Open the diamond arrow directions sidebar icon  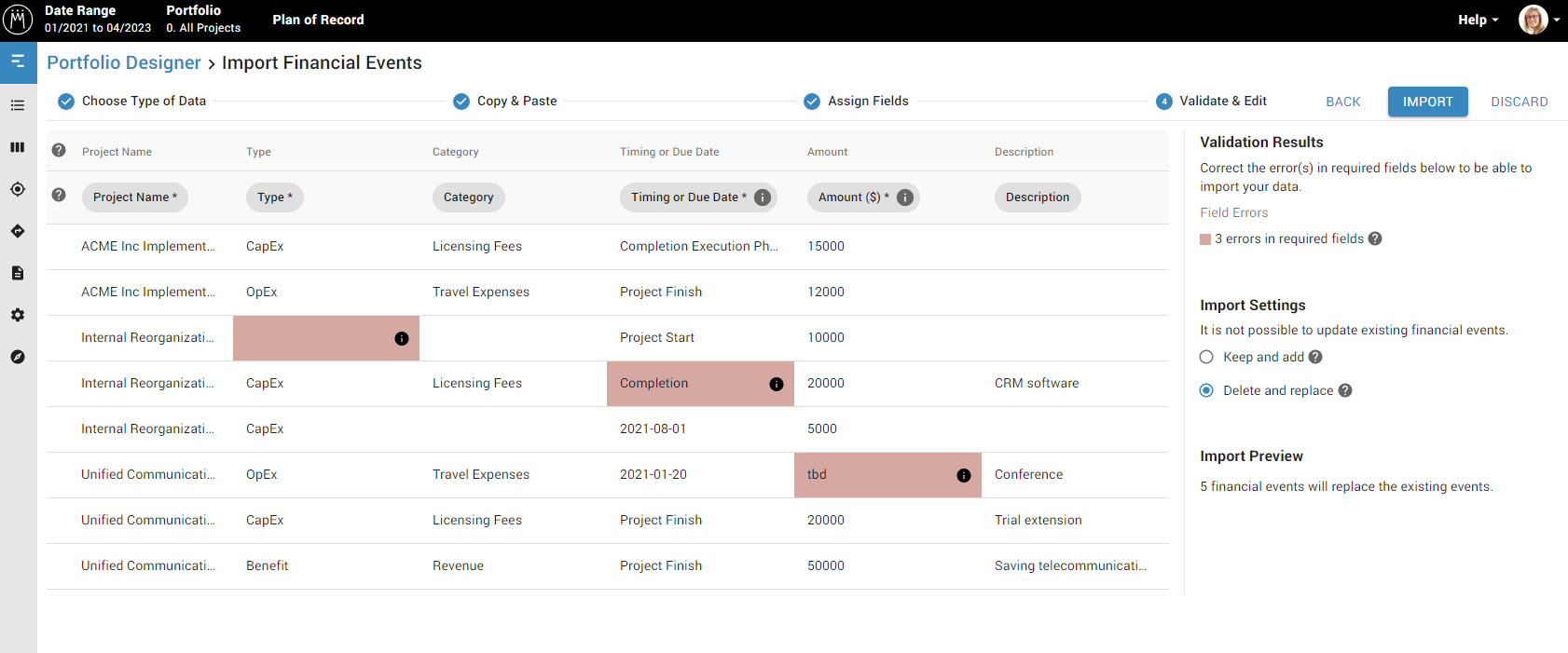click(18, 231)
